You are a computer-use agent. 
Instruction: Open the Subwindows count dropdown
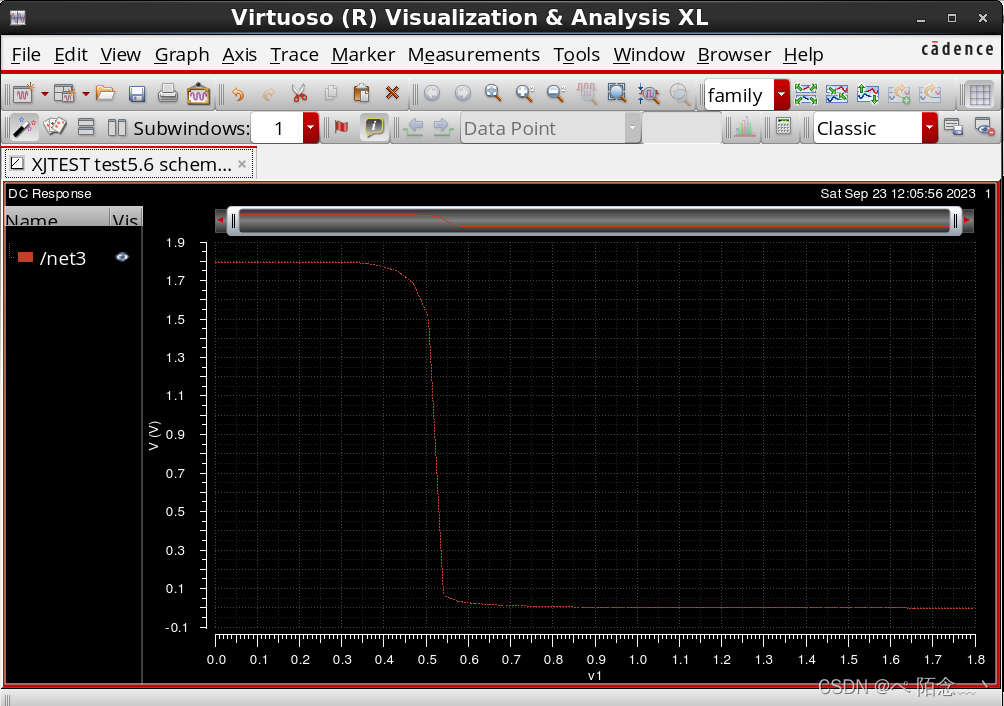click(x=311, y=127)
